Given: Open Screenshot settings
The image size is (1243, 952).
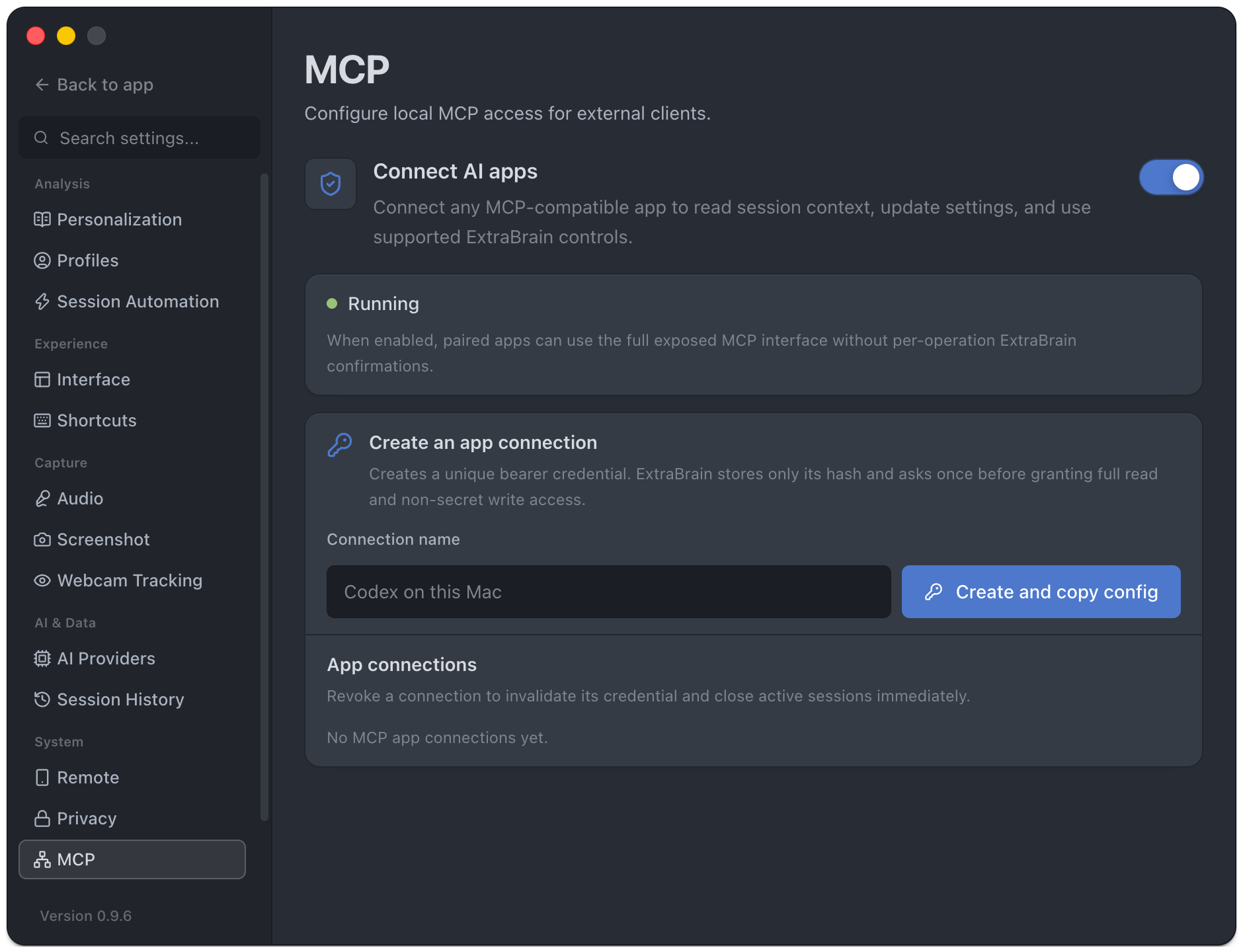Looking at the screenshot, I should click(132, 539).
